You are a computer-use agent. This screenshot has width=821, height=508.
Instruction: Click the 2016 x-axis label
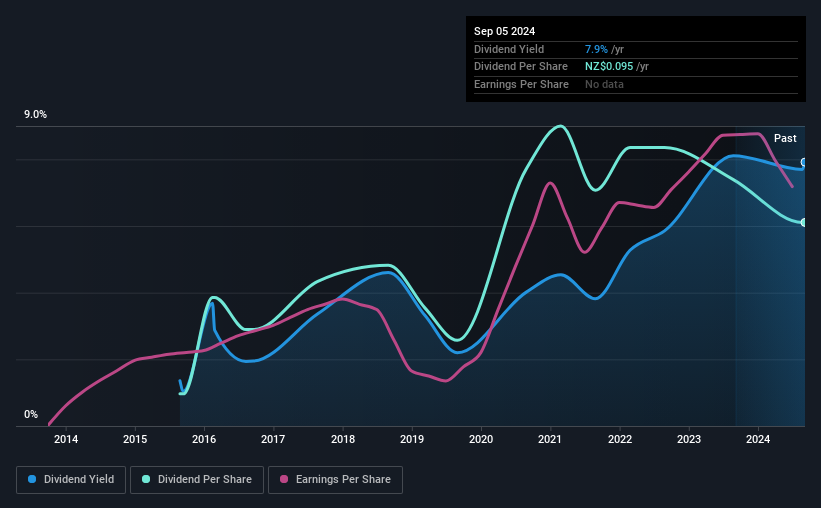pos(204,439)
